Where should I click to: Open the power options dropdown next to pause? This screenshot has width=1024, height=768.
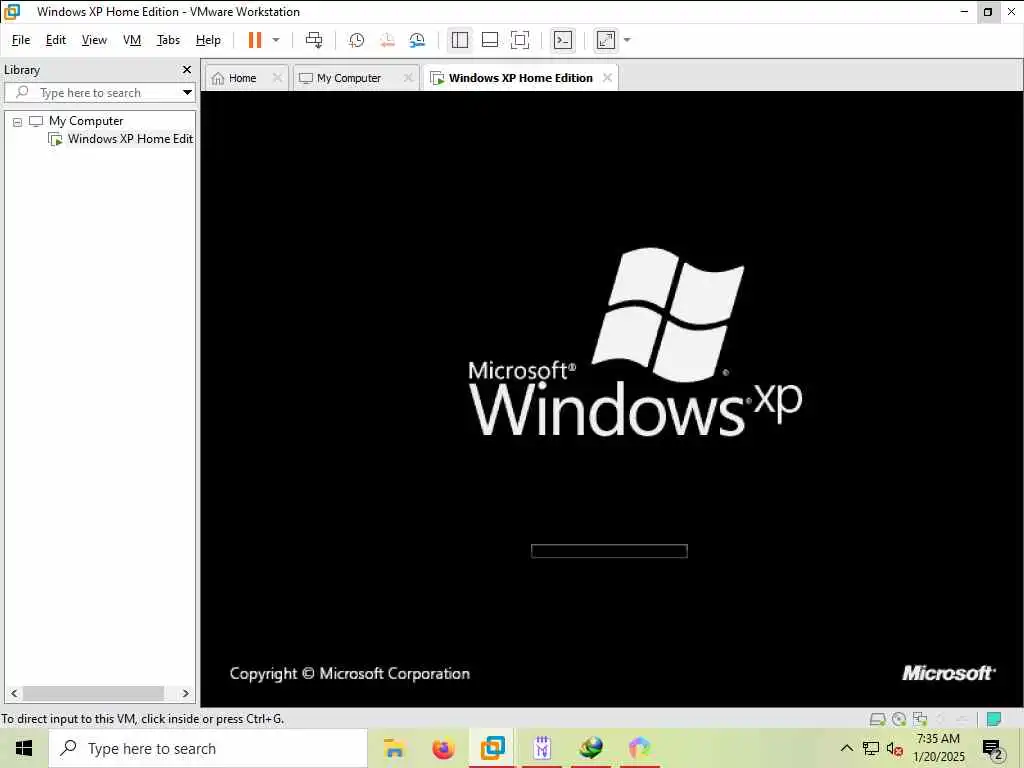coord(276,40)
